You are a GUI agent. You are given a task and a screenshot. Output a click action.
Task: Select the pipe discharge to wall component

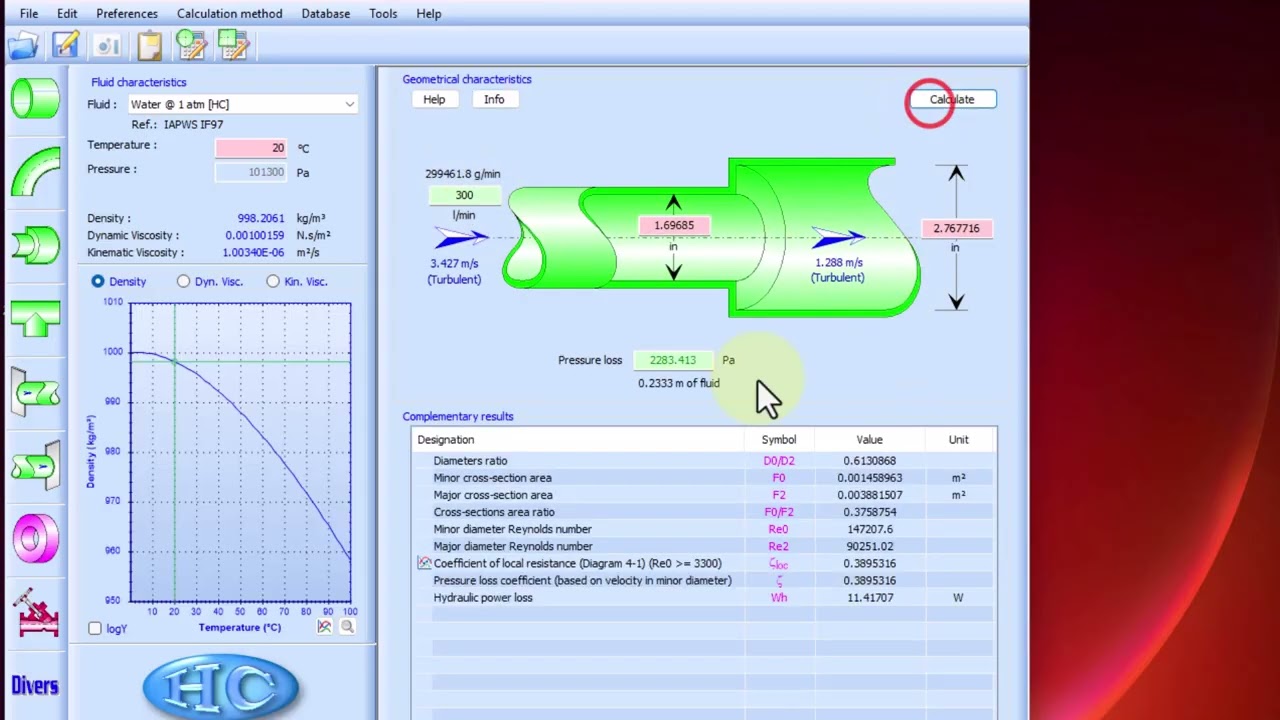coord(36,466)
